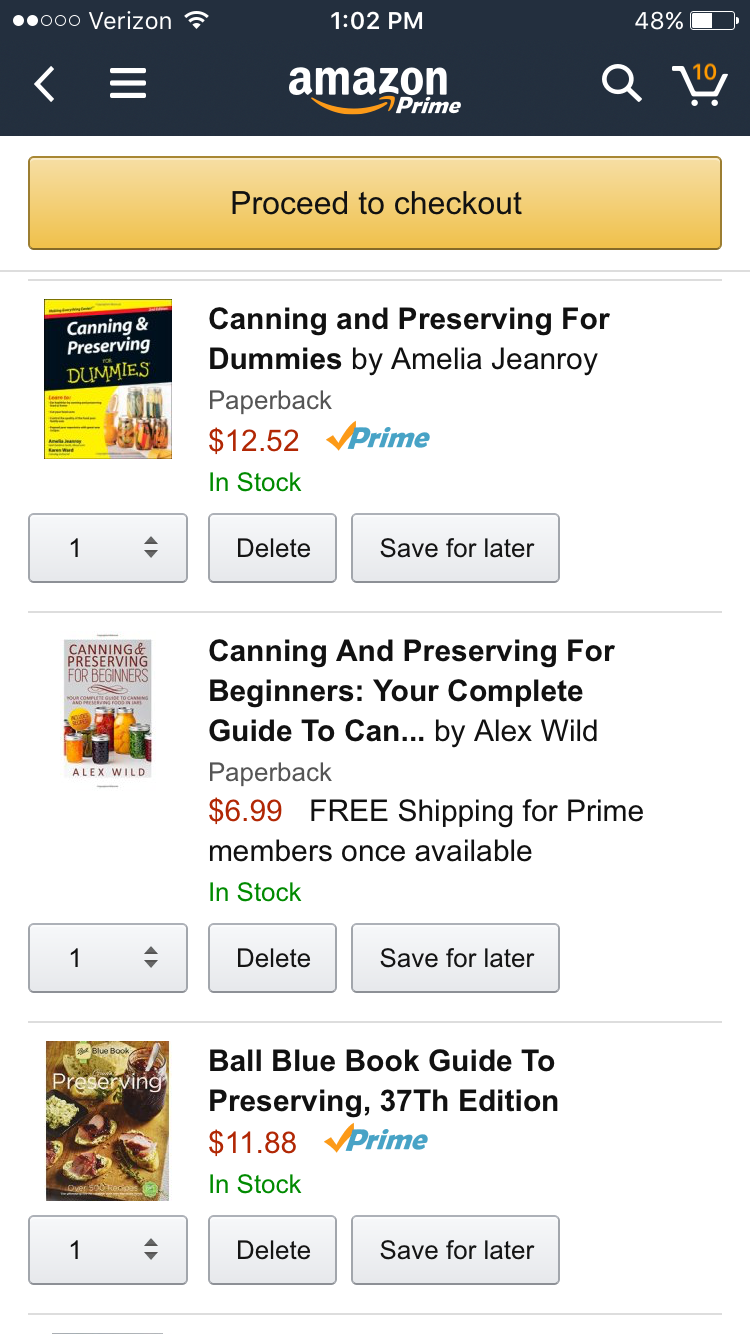Delete Canning and Preserving For Dummies

[273, 548]
